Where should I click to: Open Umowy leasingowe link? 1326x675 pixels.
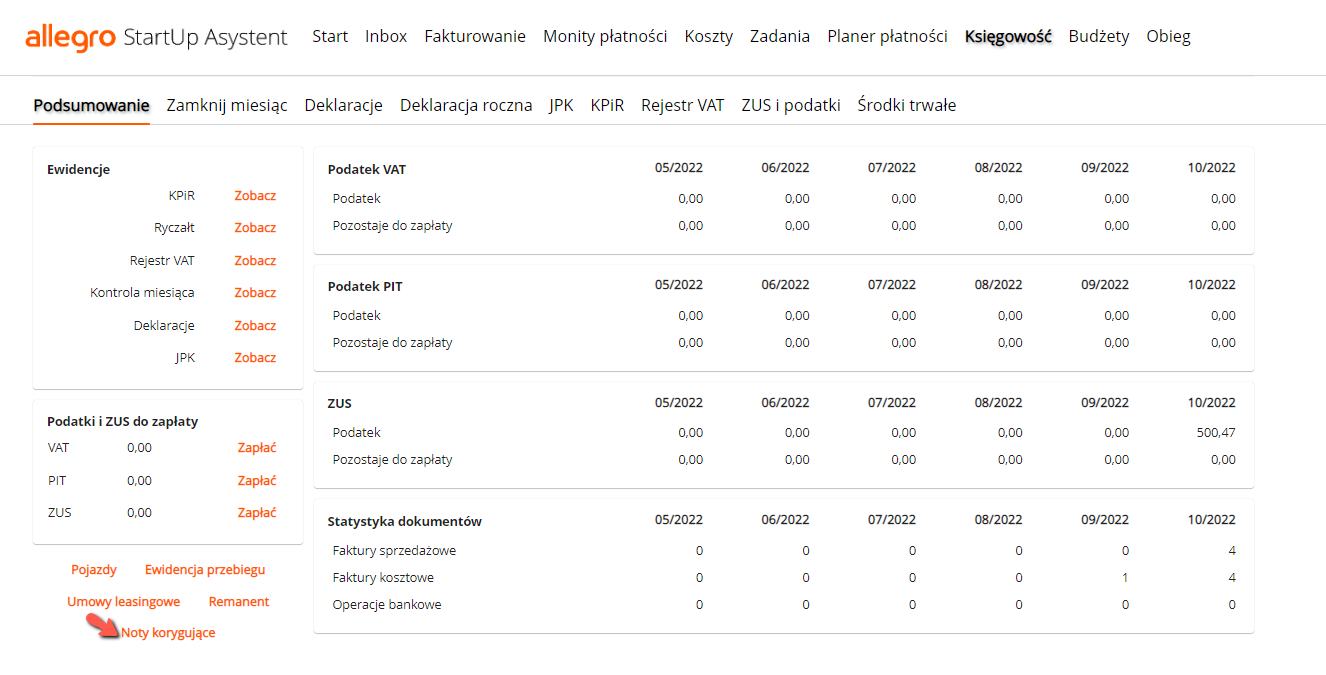(124, 601)
